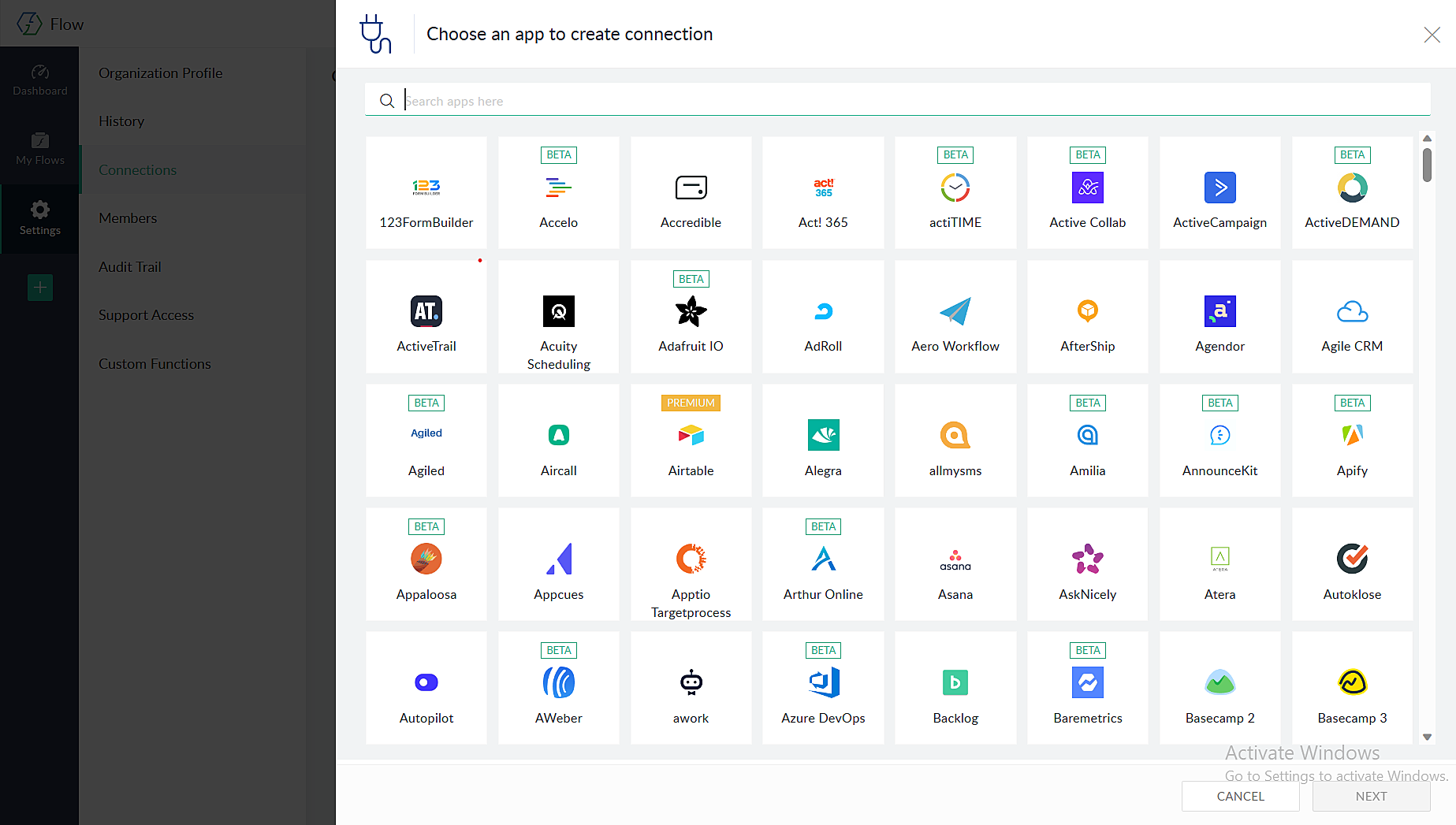
Task: Click the CANCEL button
Action: tap(1241, 796)
